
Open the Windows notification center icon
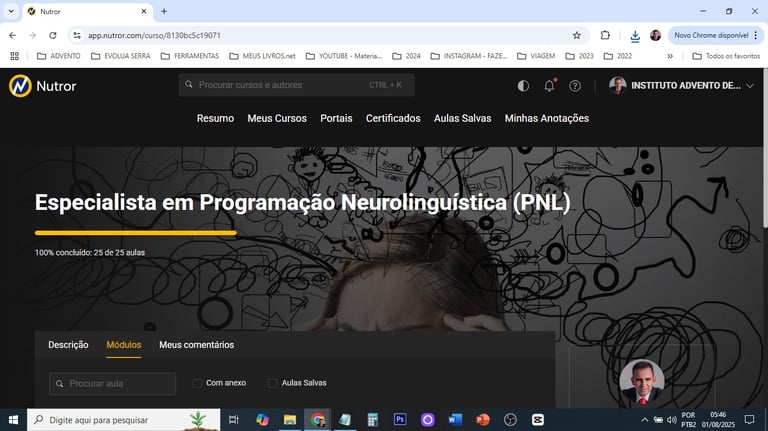(749, 420)
